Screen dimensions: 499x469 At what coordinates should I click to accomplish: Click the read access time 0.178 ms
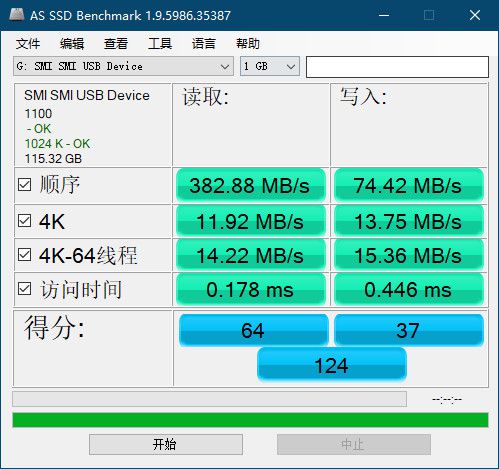tap(250, 289)
